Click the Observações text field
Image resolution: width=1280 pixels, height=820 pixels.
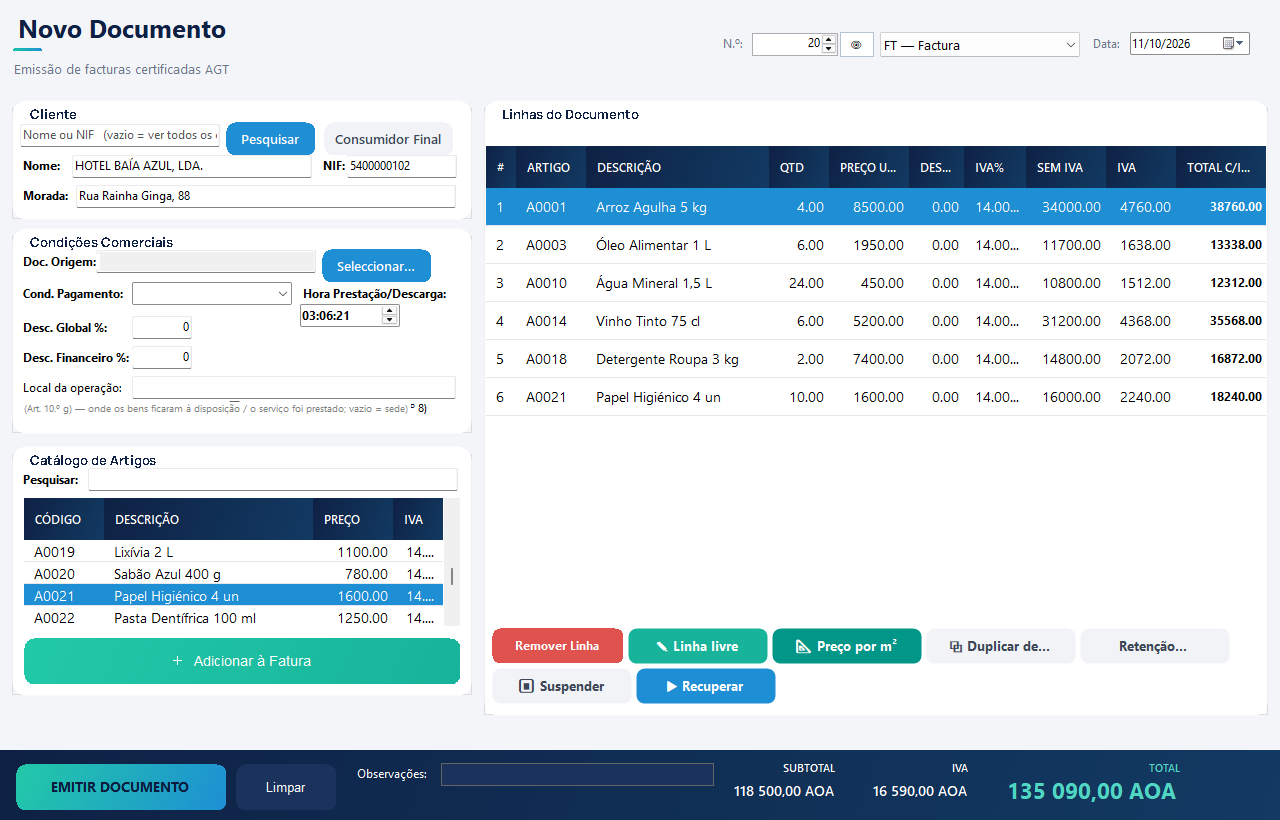pyautogui.click(x=577, y=774)
